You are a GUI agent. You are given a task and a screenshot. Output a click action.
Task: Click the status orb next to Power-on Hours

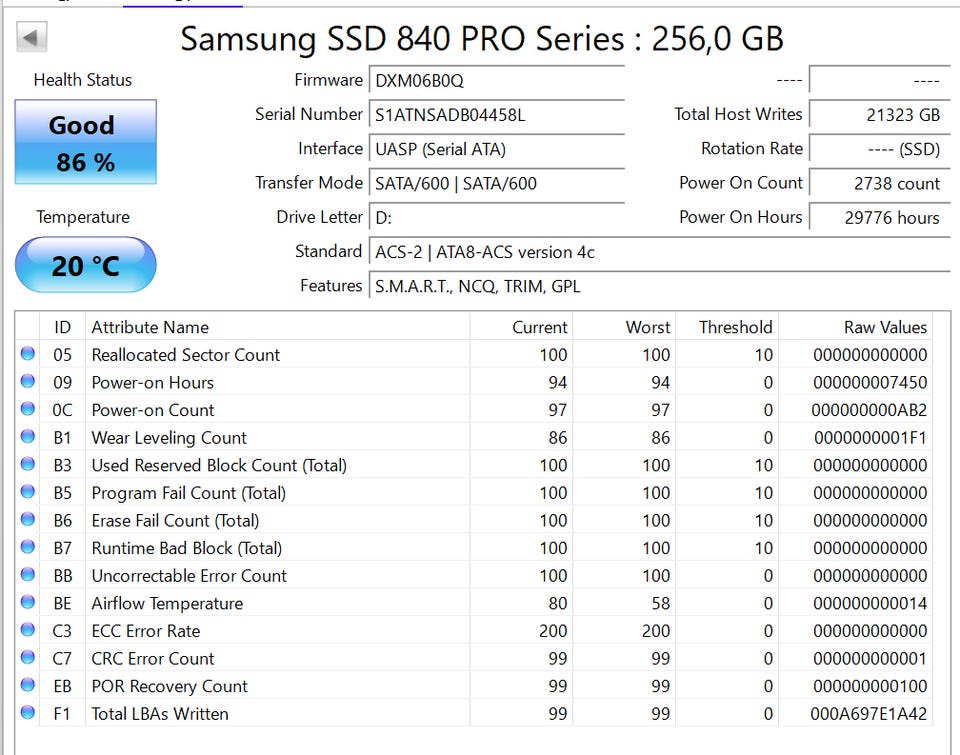click(x=28, y=383)
